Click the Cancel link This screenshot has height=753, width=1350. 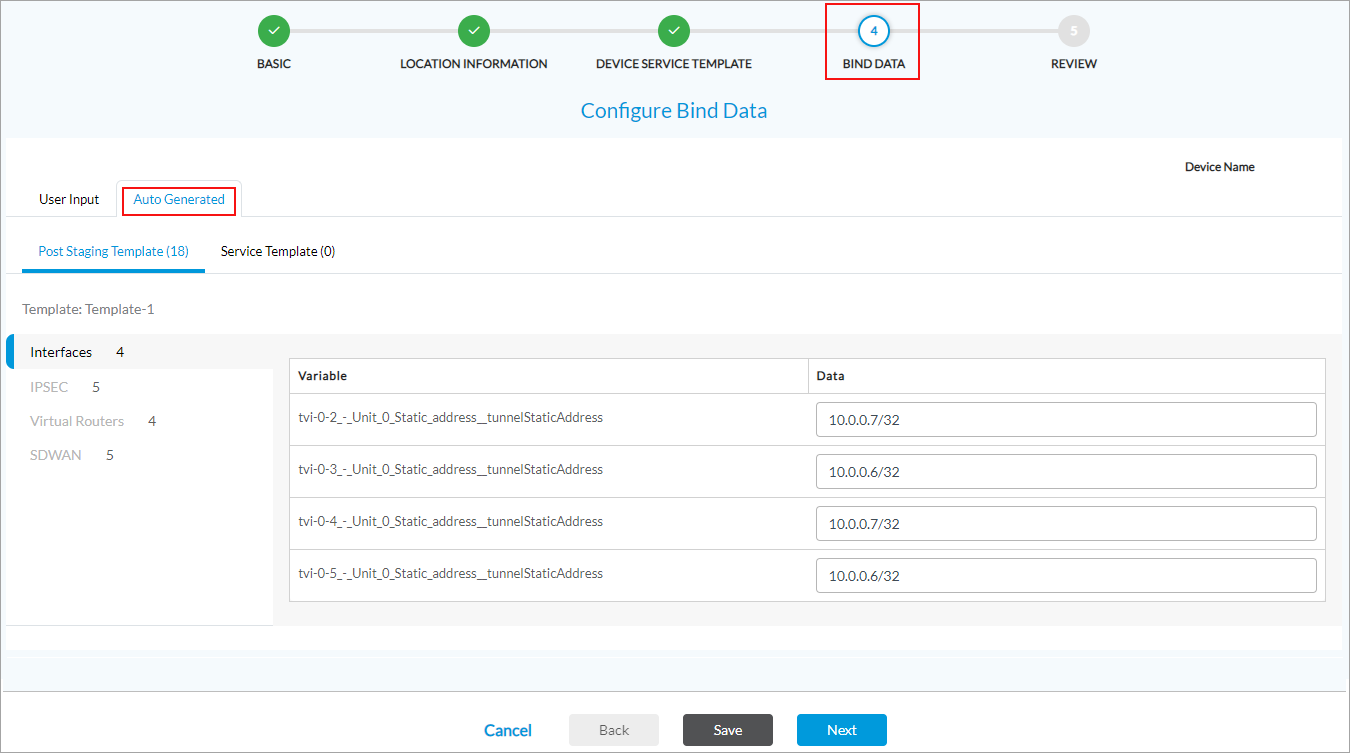point(508,730)
